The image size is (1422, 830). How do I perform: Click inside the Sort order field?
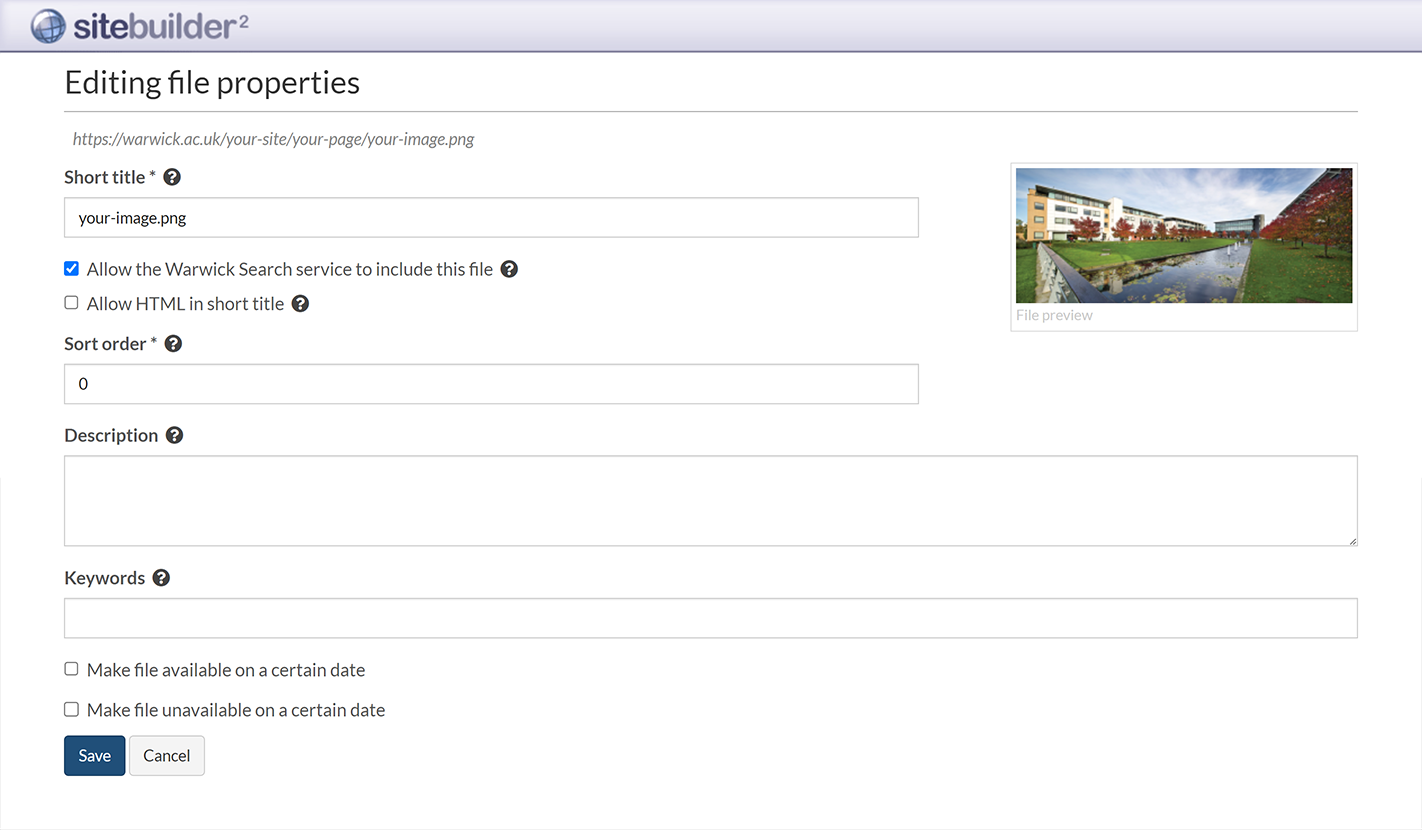coord(490,384)
